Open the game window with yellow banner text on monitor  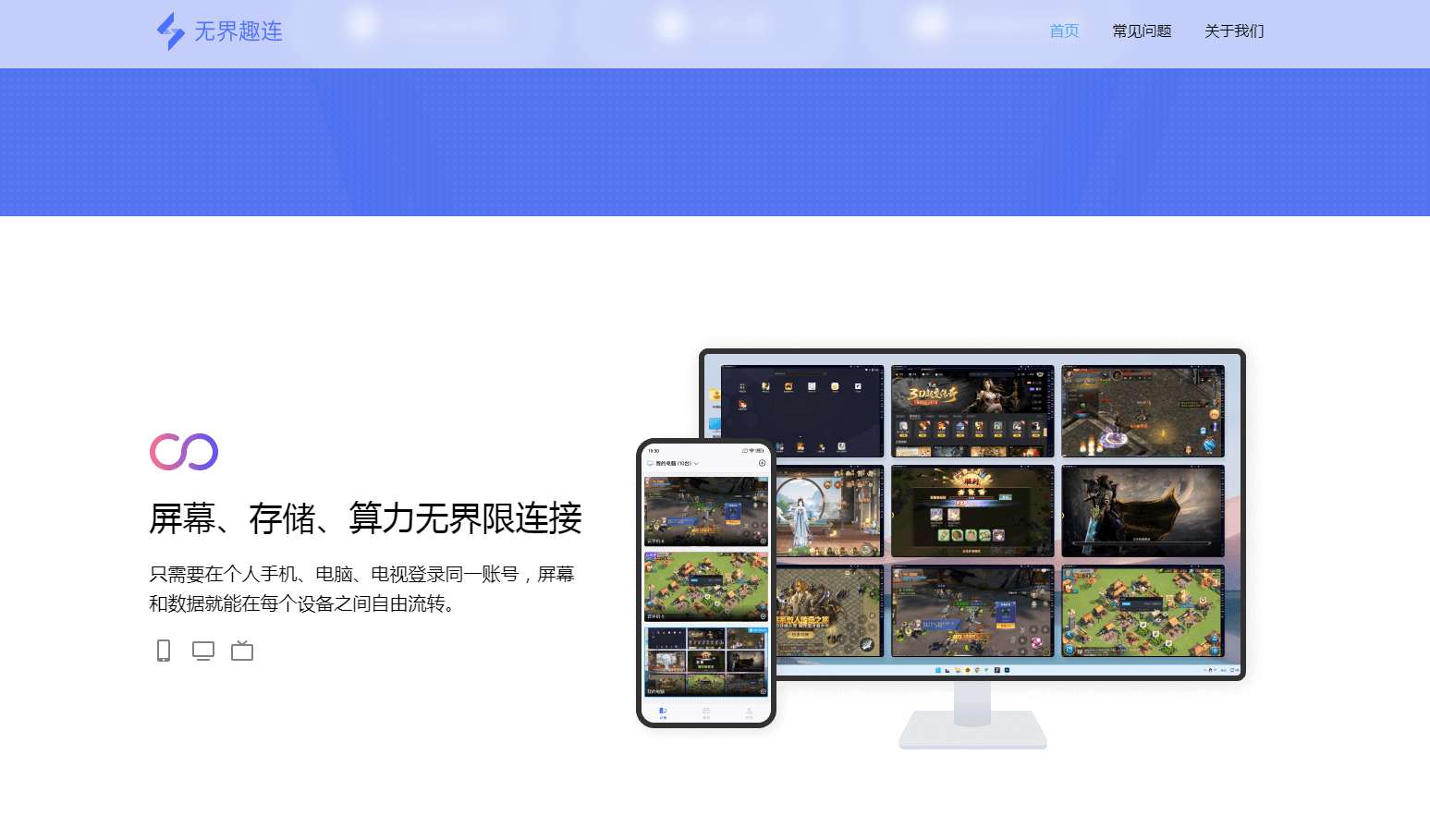(830, 611)
